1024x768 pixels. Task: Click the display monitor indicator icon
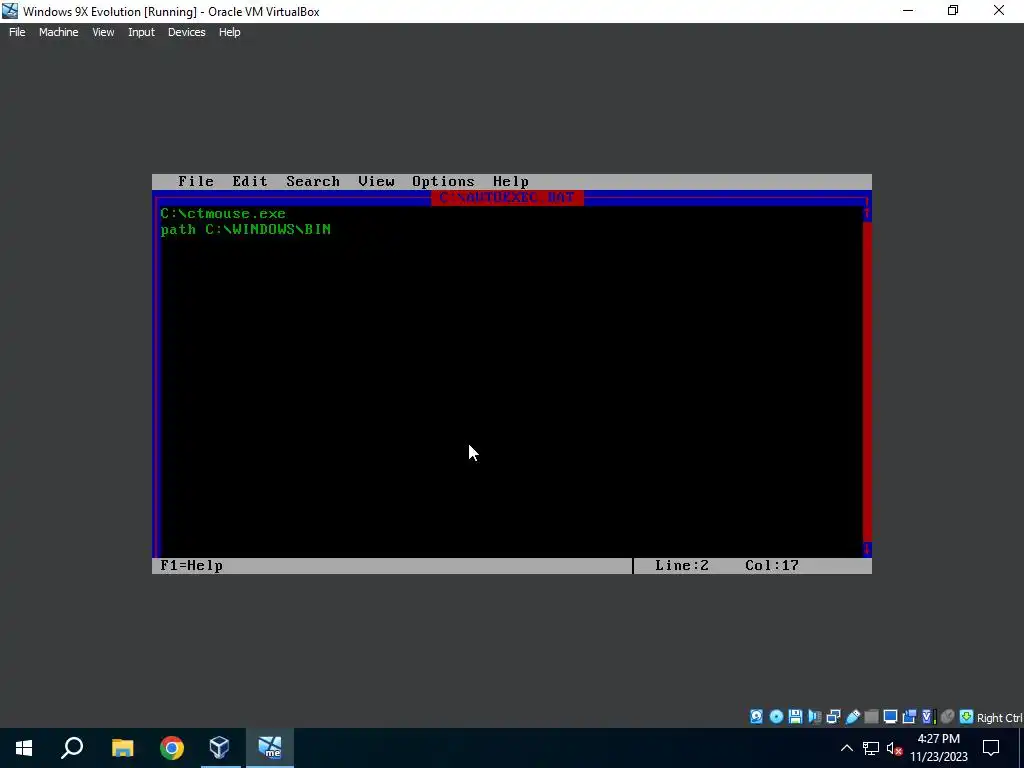[890, 717]
